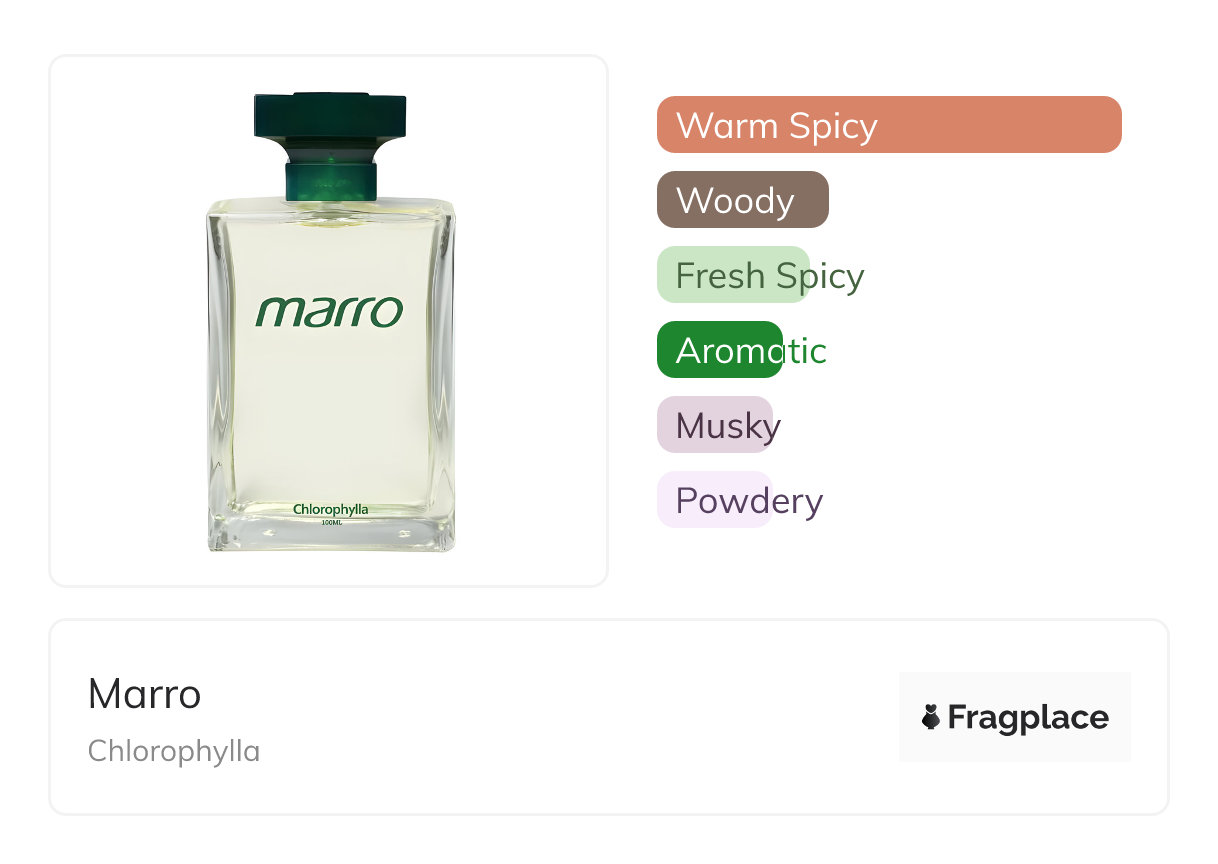Click the Fragplace logo text
This screenshot has height=864, width=1218.
[x=1027, y=717]
